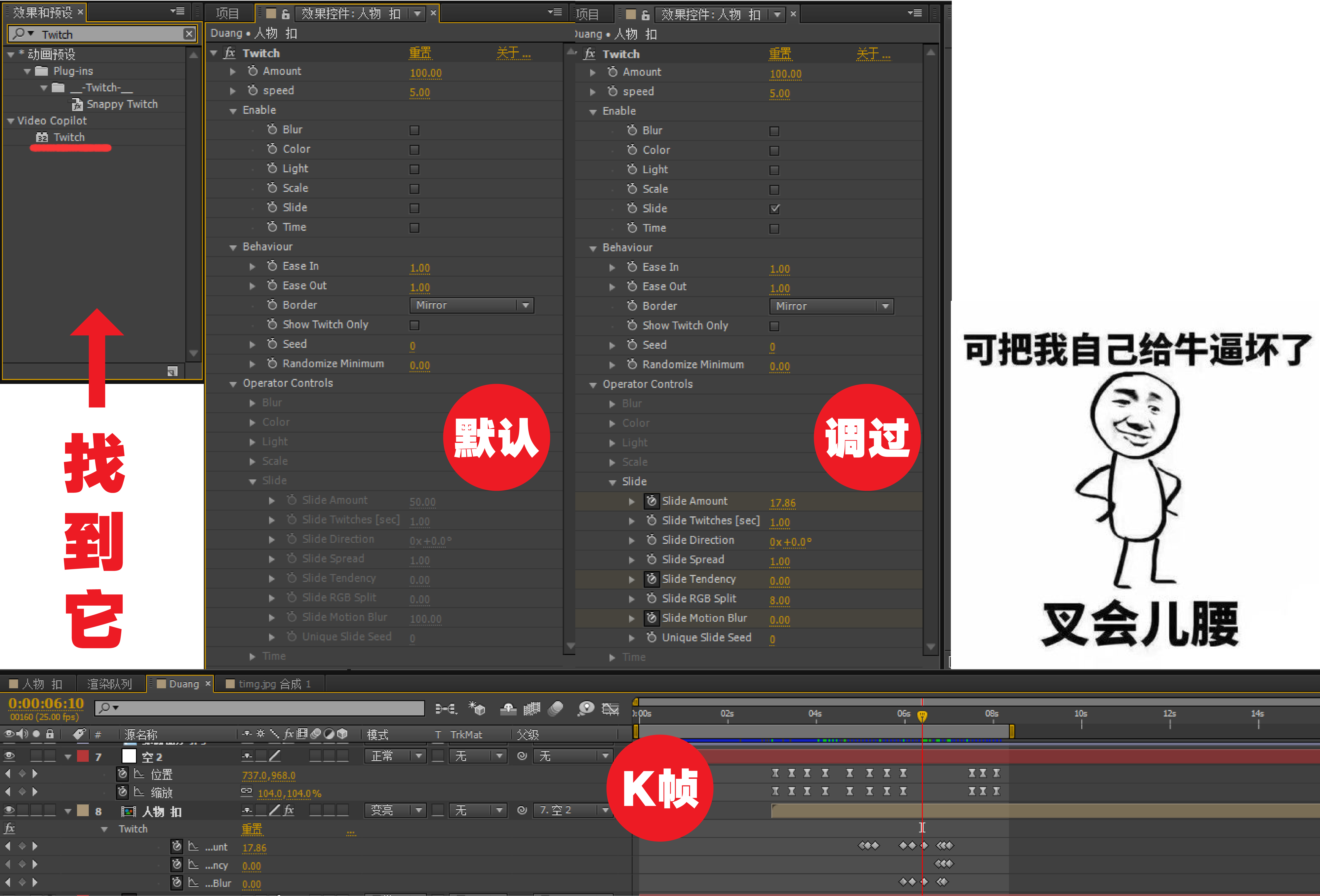The width and height of the screenshot is (1320, 896).
Task: Hide layer 7 空 2 using its eye icon
Action: [9, 756]
